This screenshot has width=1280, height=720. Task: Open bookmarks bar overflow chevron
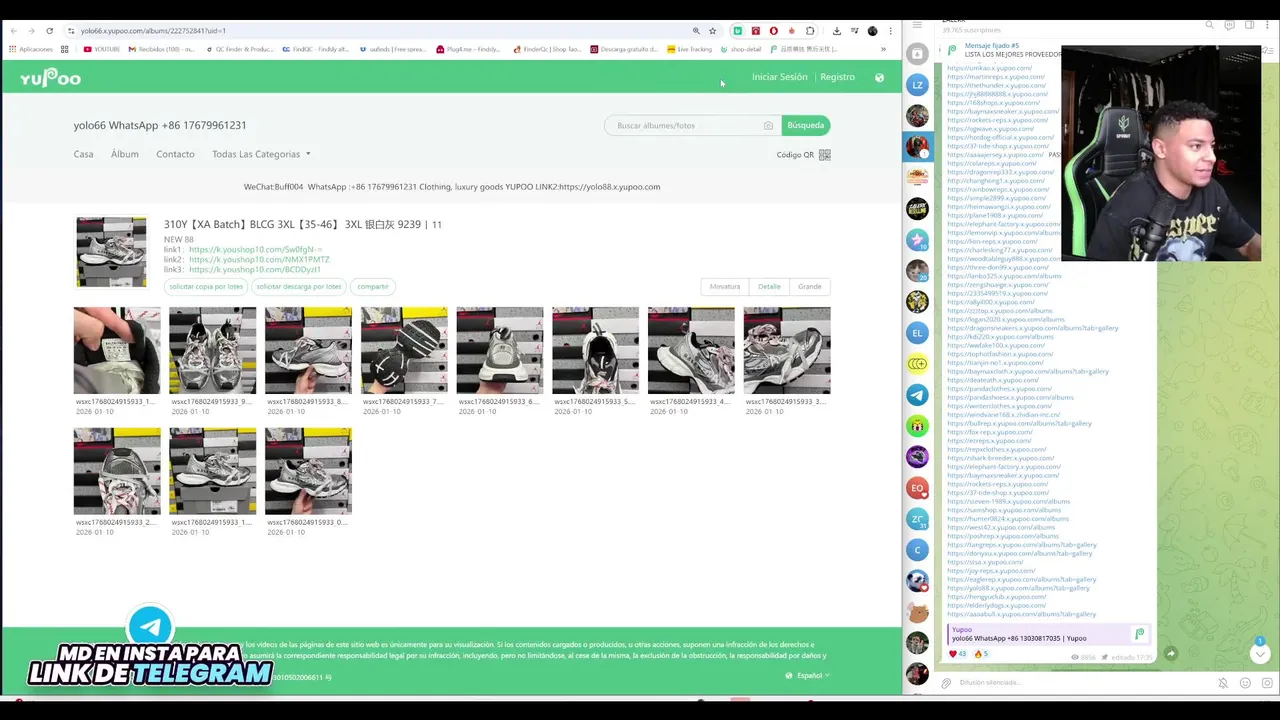(883, 49)
